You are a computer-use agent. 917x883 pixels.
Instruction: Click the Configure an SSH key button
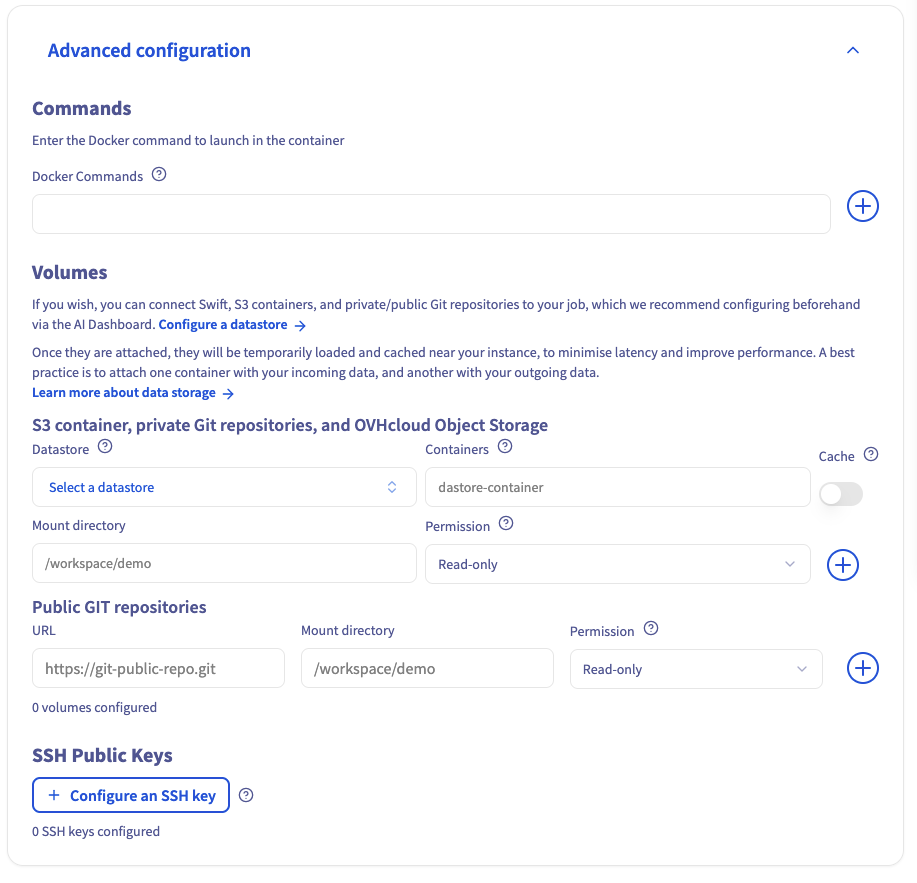131,796
